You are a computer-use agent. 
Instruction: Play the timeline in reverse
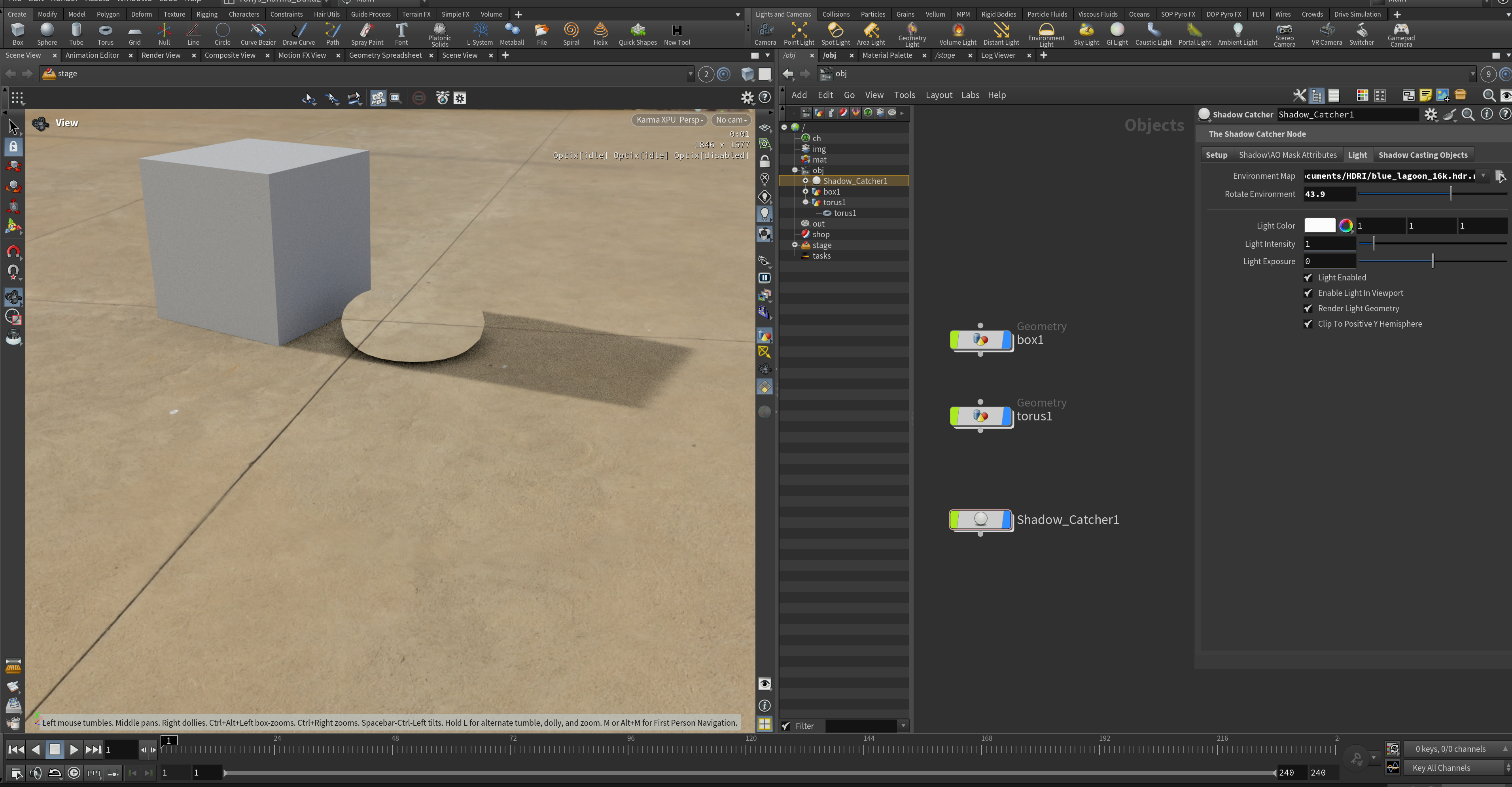pos(35,749)
